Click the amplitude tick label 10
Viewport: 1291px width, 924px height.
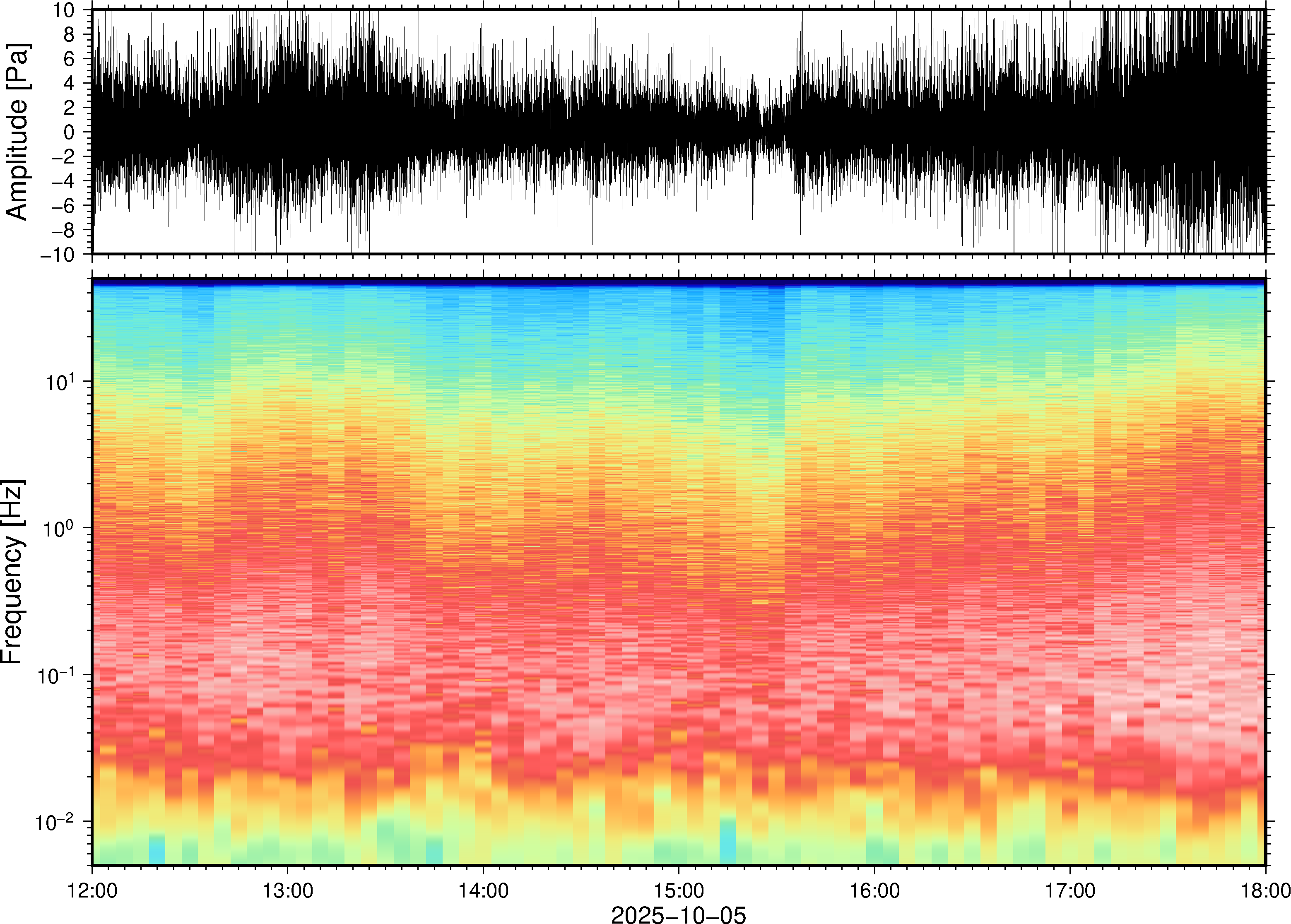coord(64,10)
